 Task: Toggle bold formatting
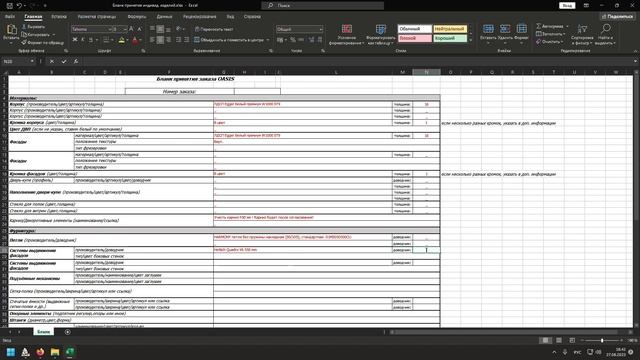coord(75,40)
